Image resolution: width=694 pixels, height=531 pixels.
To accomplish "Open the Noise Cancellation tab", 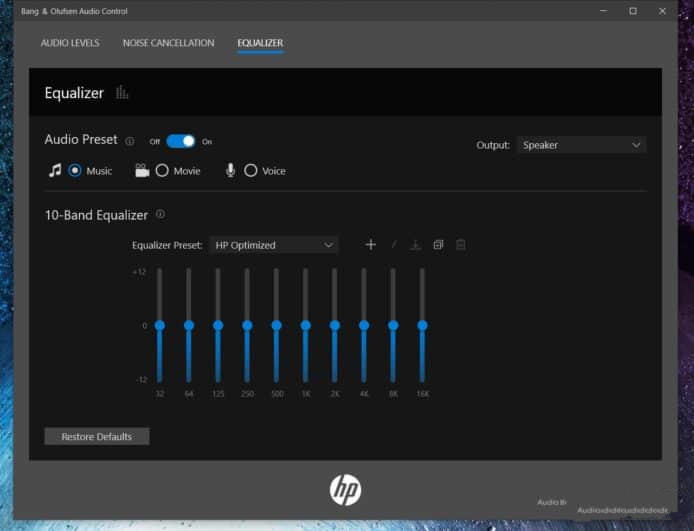I will (168, 43).
